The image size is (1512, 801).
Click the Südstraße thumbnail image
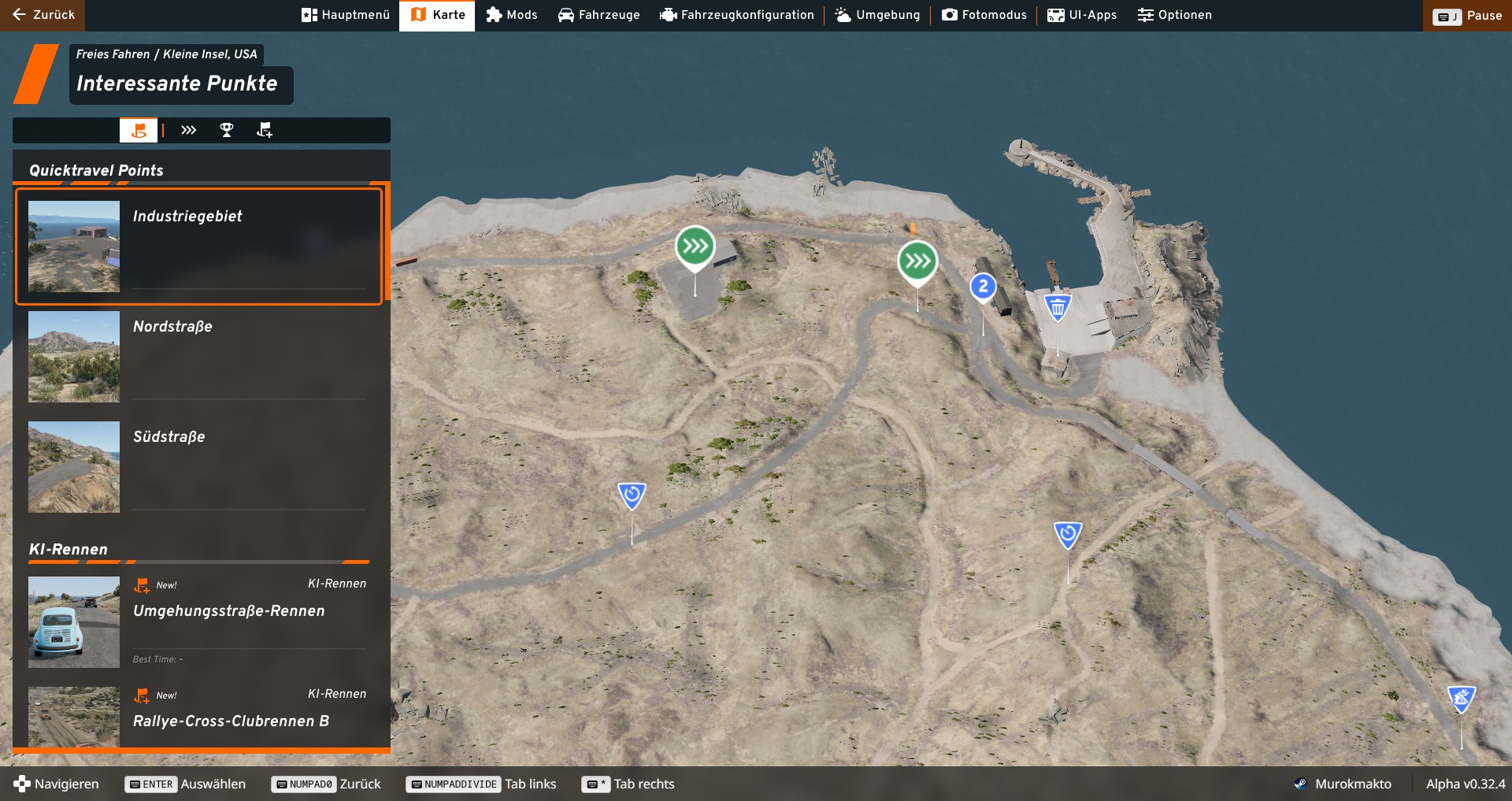pyautogui.click(x=74, y=467)
